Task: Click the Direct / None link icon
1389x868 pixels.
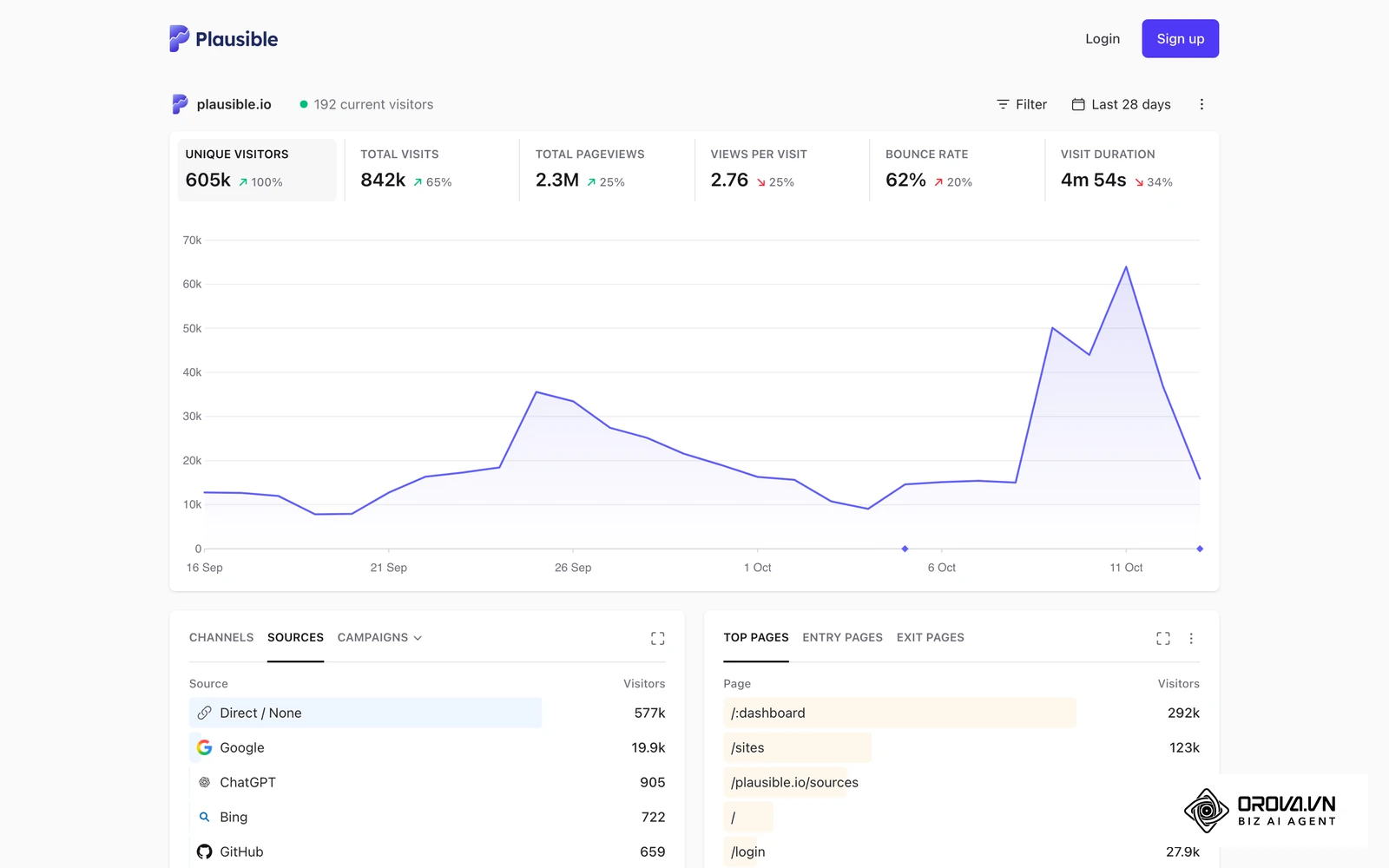Action: [204, 713]
